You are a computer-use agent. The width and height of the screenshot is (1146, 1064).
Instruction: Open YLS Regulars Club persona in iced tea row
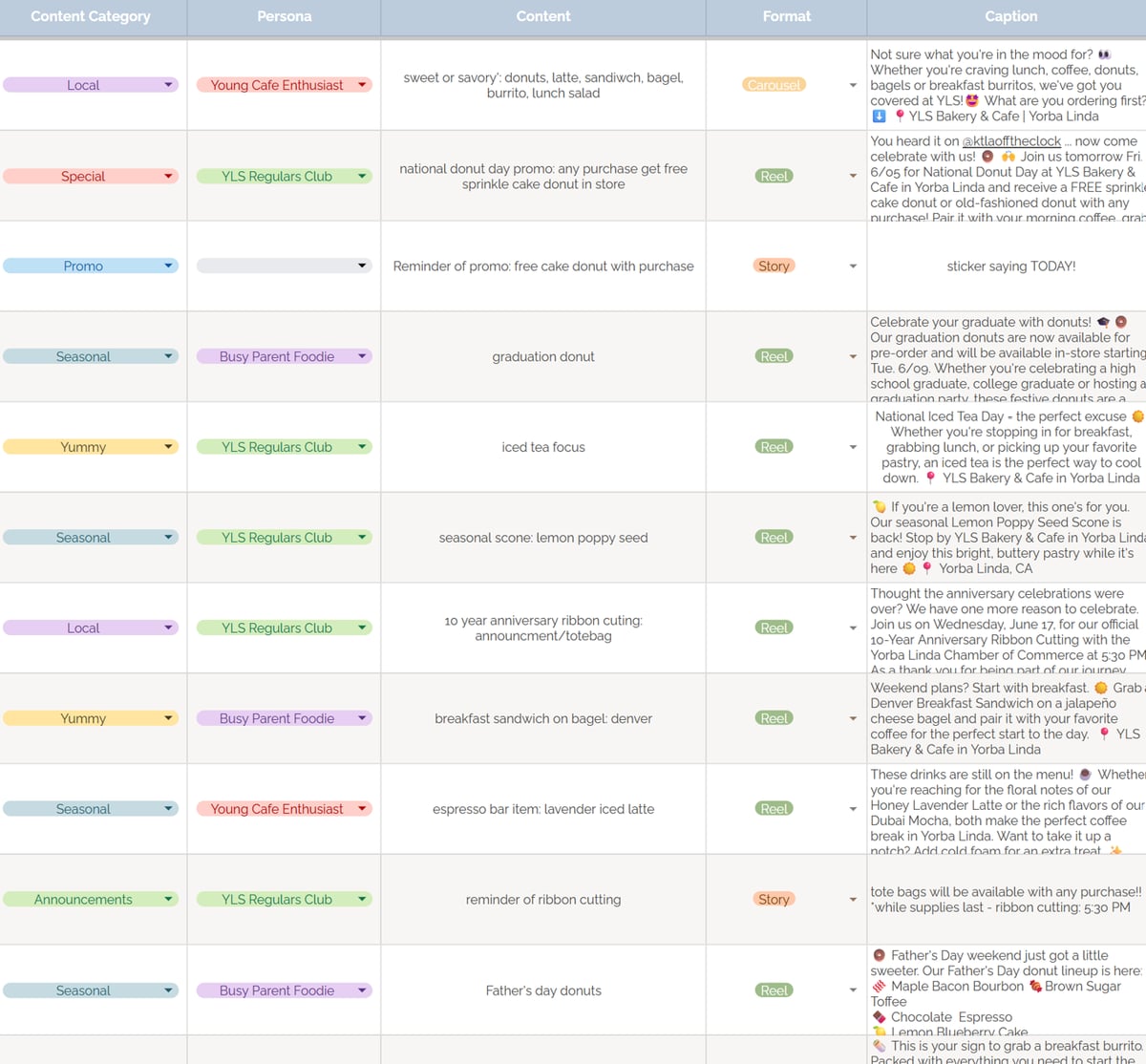click(x=284, y=446)
